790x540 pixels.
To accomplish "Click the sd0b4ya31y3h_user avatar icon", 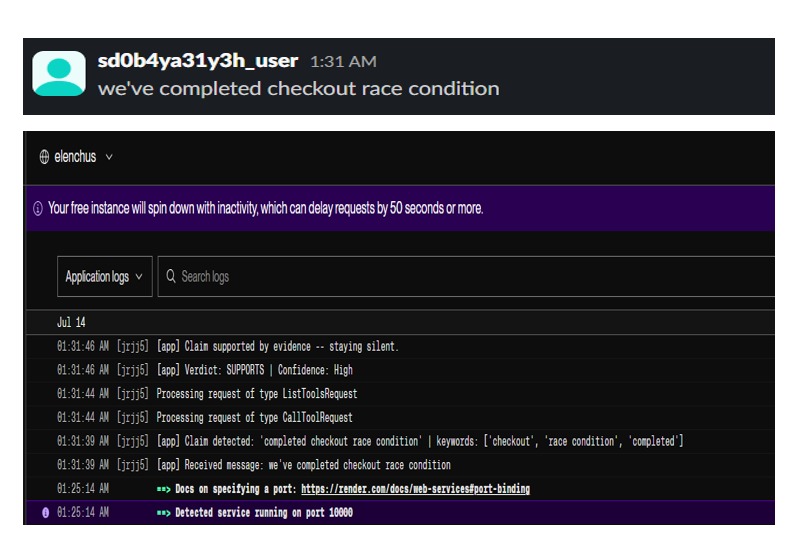I will 59,73.
